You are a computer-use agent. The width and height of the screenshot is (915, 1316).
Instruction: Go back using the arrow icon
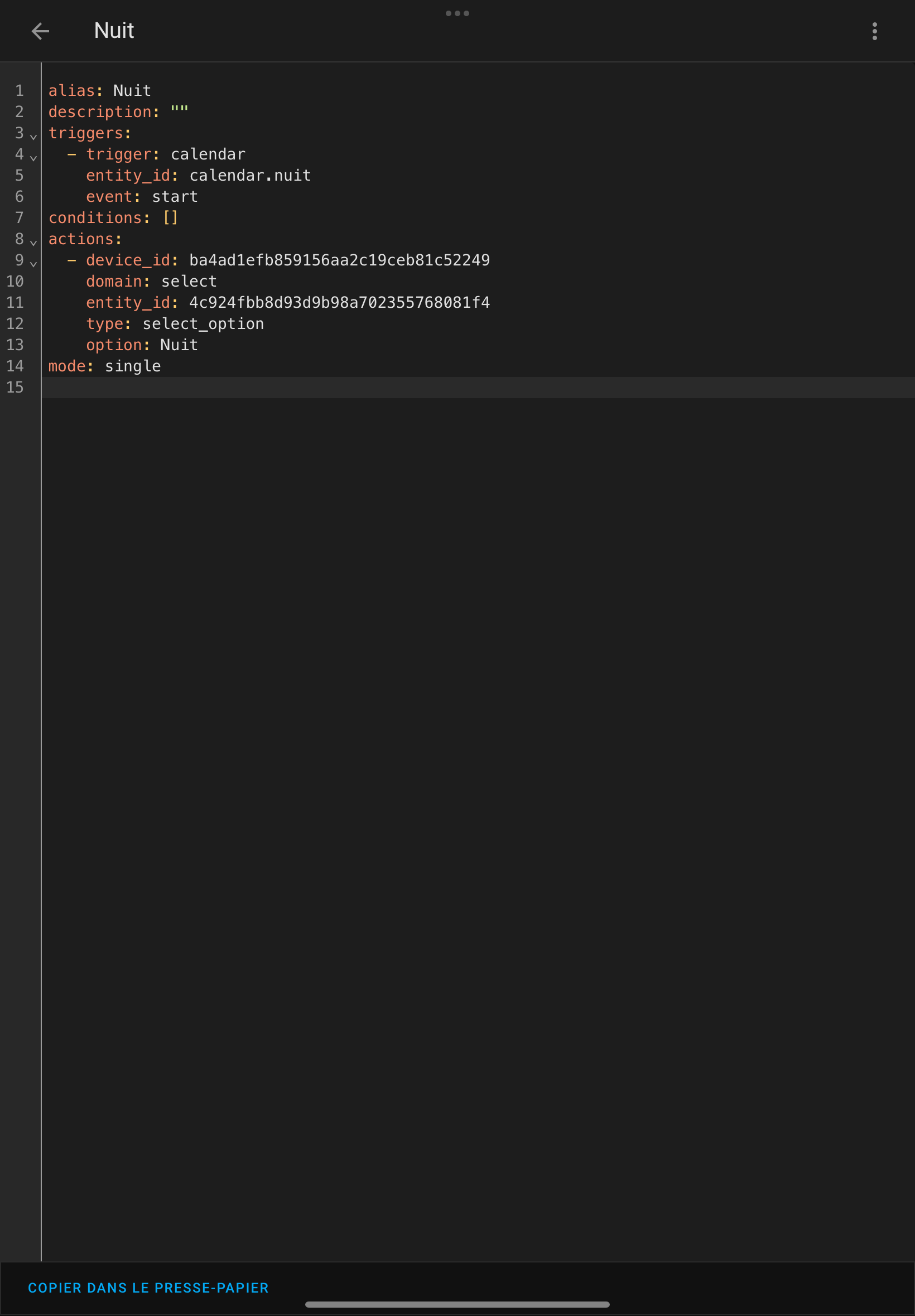click(40, 31)
